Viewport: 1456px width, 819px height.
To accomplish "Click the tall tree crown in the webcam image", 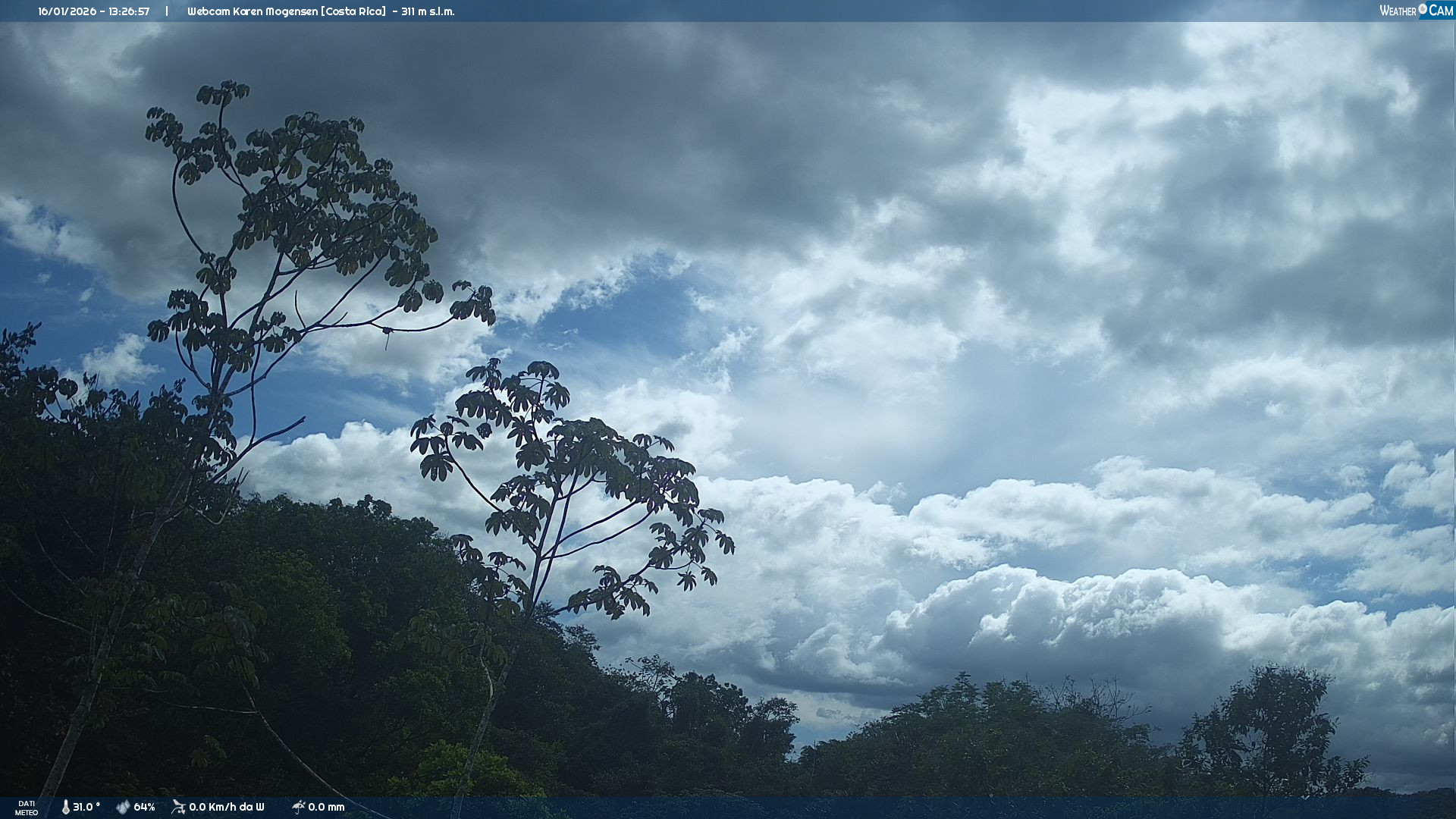I will point(303,197).
